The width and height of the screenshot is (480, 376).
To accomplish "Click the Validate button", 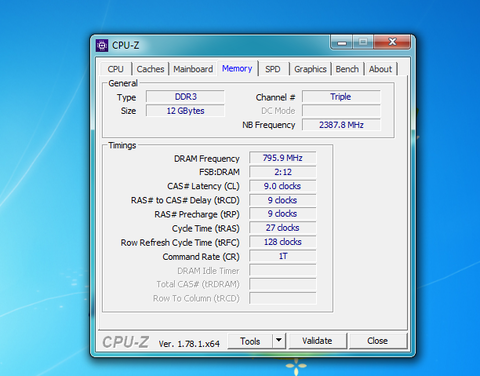I will click(x=317, y=341).
